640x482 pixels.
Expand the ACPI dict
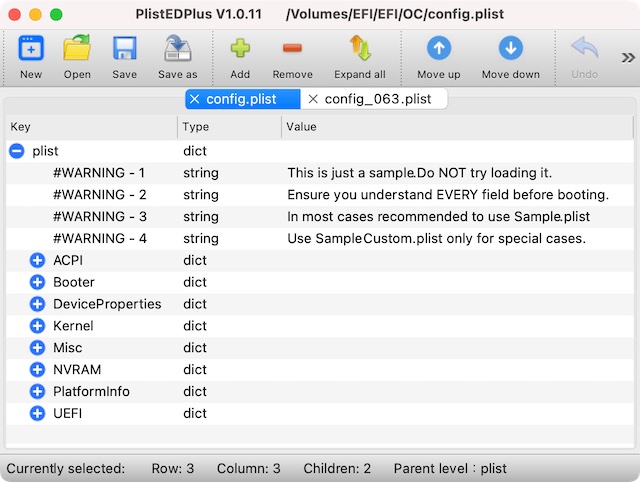[37, 260]
